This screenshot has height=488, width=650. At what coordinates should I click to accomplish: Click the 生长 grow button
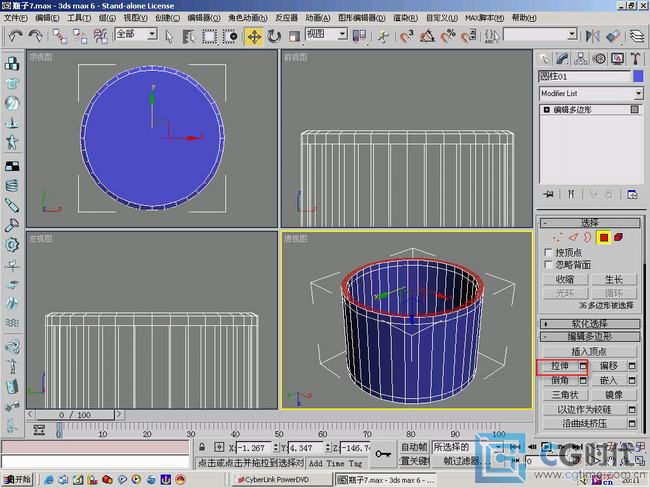614,279
